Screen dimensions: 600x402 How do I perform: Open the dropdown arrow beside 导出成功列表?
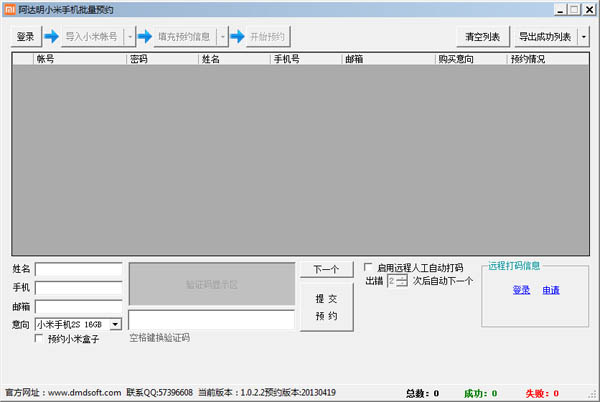pyautogui.click(x=584, y=37)
